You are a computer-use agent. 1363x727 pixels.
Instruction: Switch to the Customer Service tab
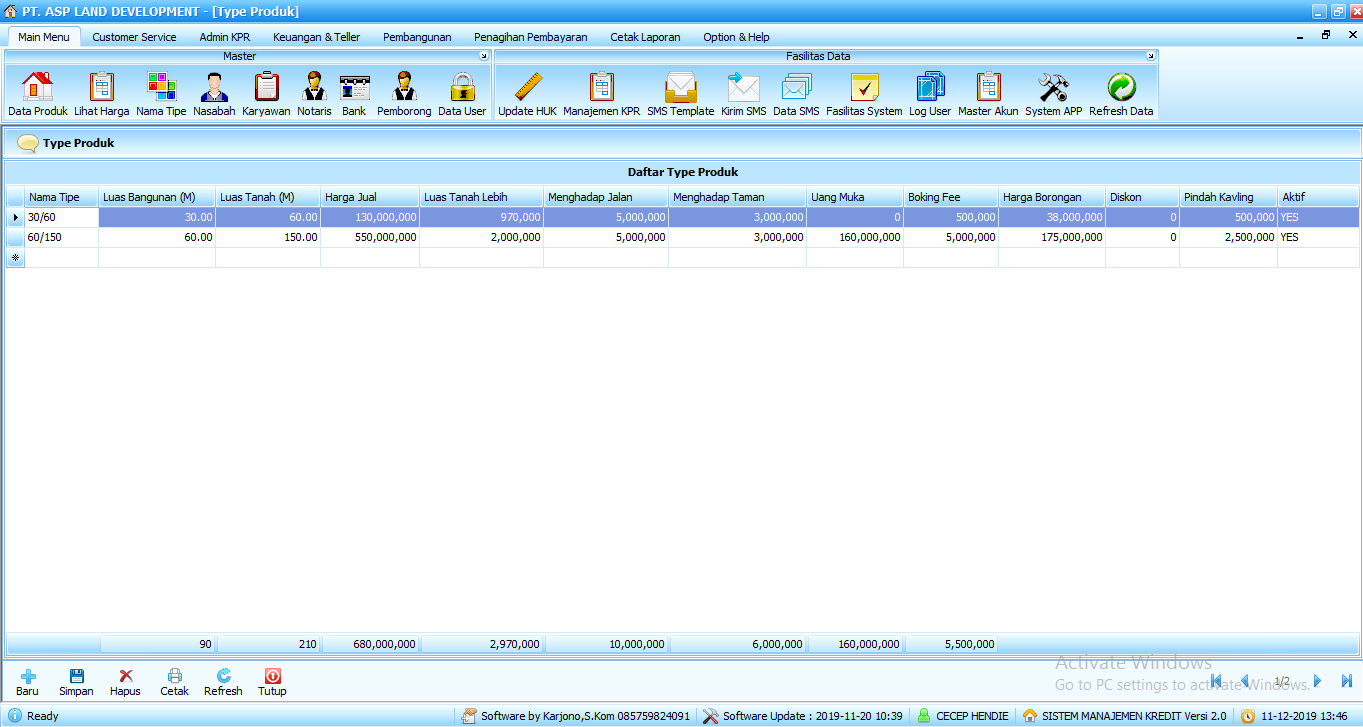134,37
